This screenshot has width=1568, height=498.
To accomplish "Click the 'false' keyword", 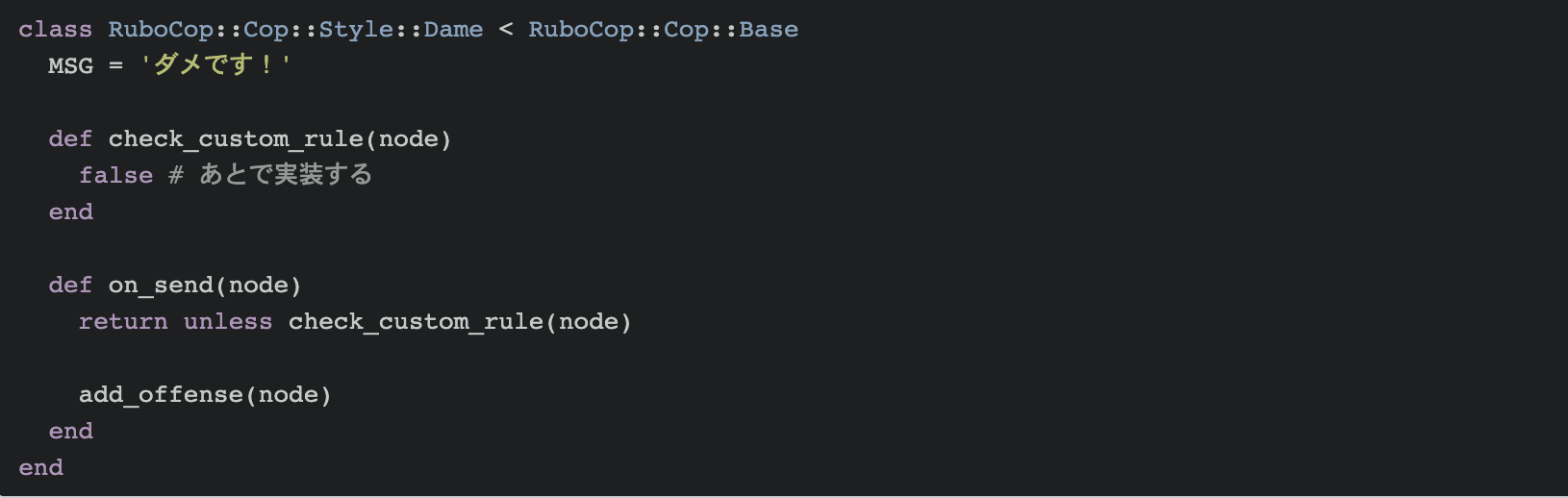I will point(116,176).
